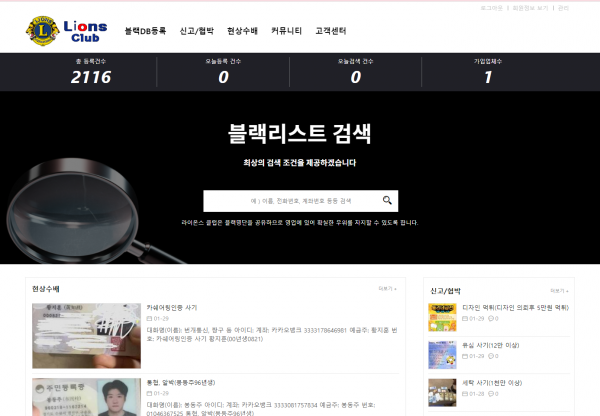The width and height of the screenshot is (600, 416).
Task: Click the Lions Club logo
Action: pos(65,30)
